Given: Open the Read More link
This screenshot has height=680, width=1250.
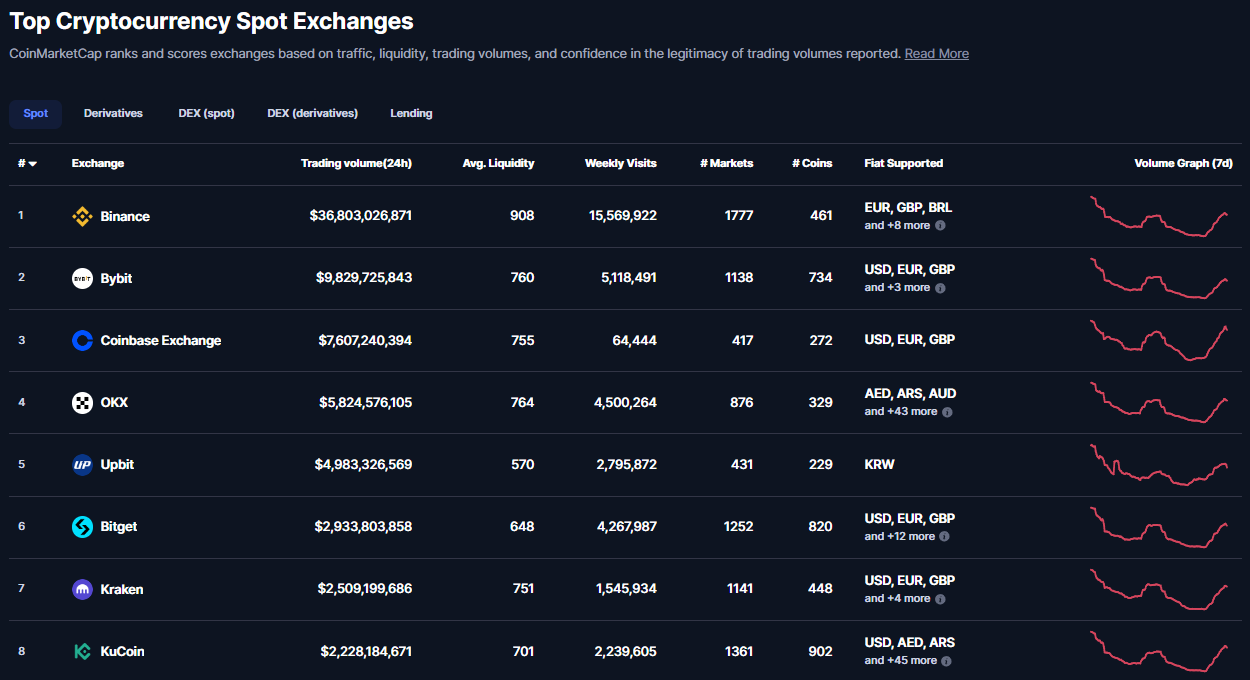Looking at the screenshot, I should tap(936, 54).
